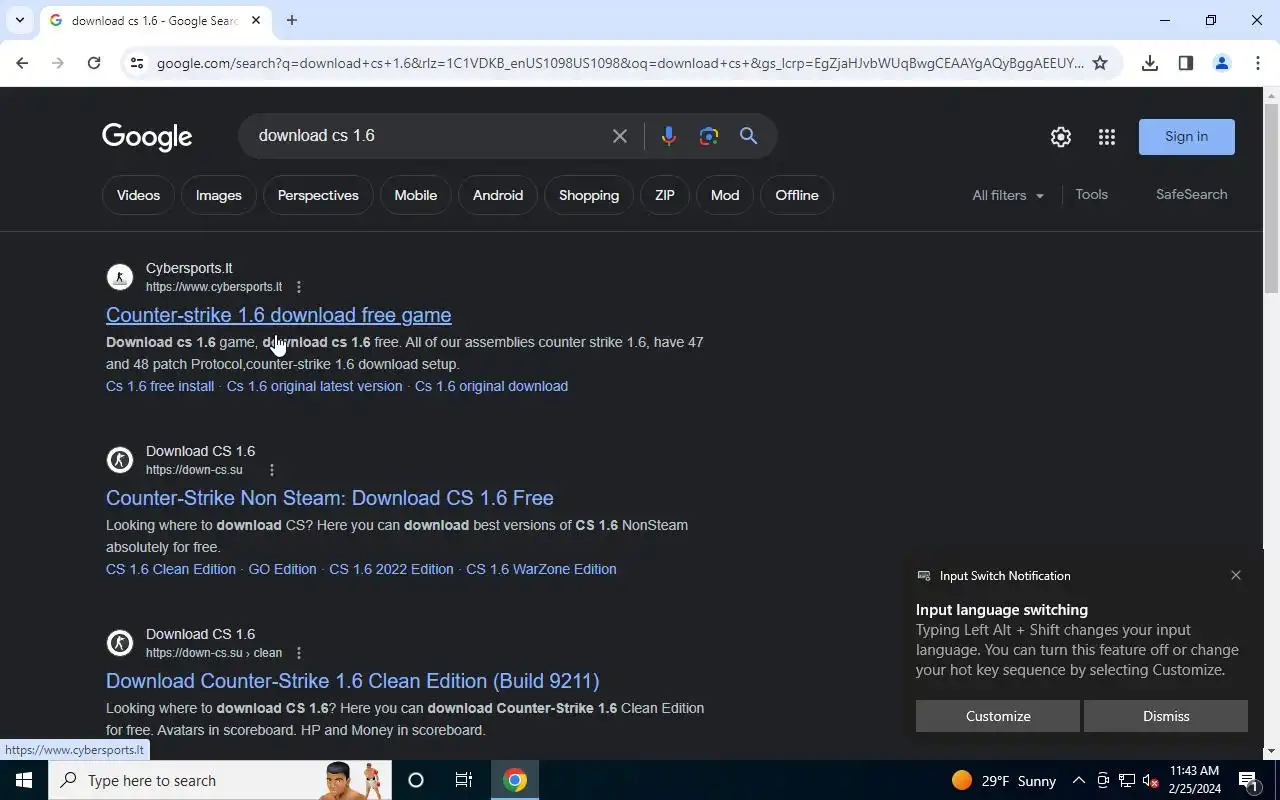
Task: Open more options for down-cs.su result
Action: click(271, 470)
